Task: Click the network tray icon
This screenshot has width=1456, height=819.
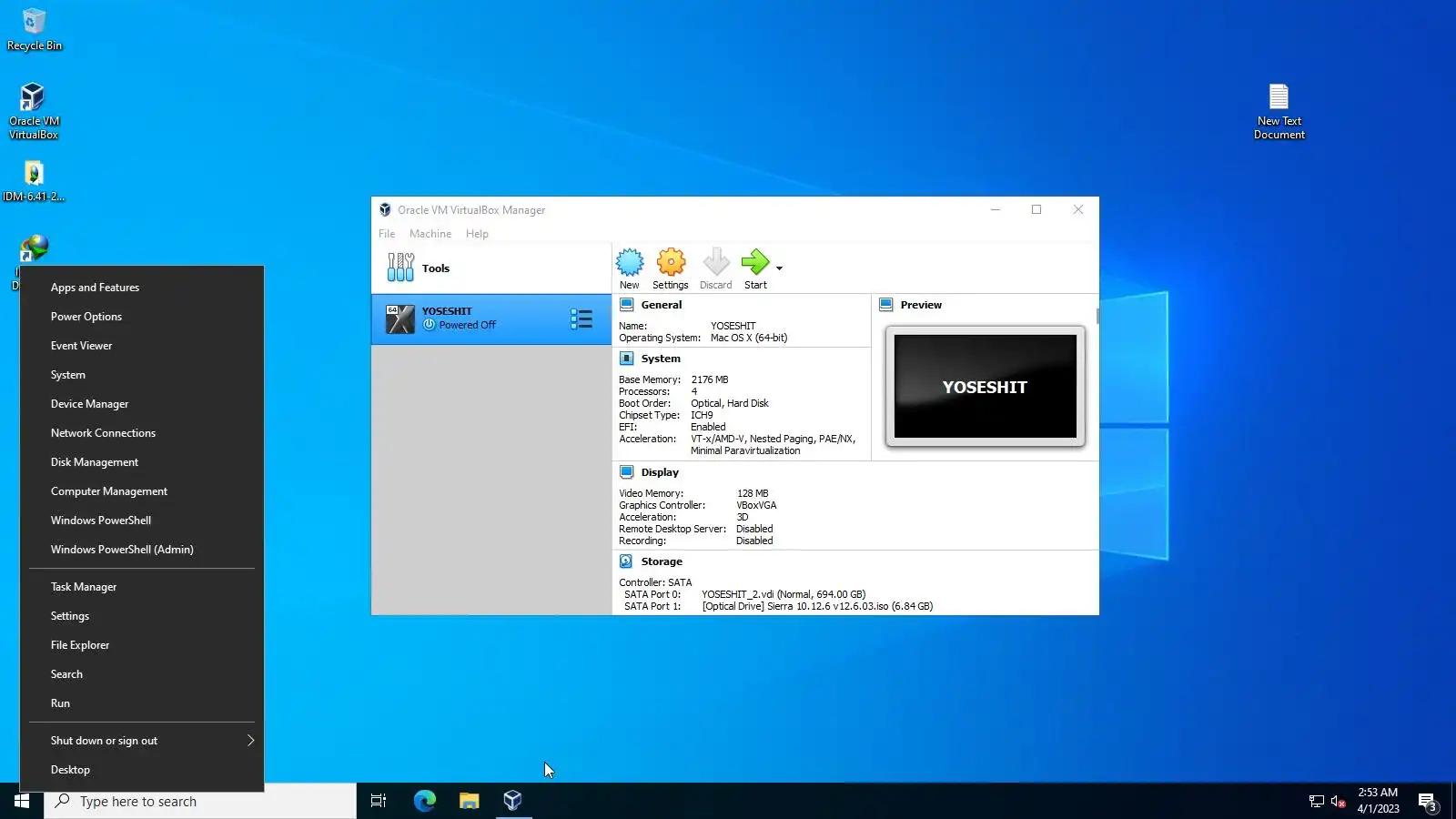Action: (x=1316, y=801)
